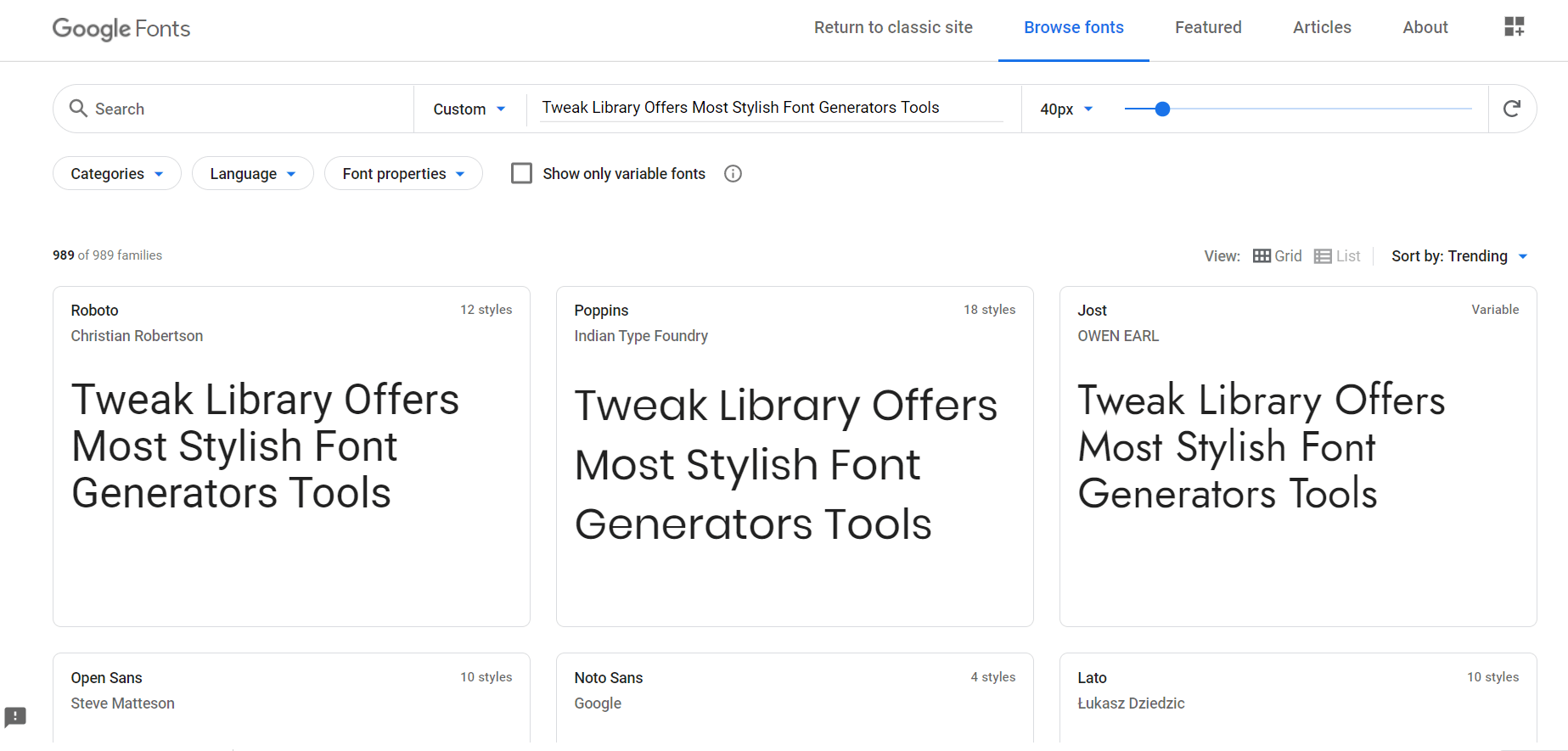1568x751 pixels.
Task: Open the Custom preview text dropdown
Action: pos(469,109)
